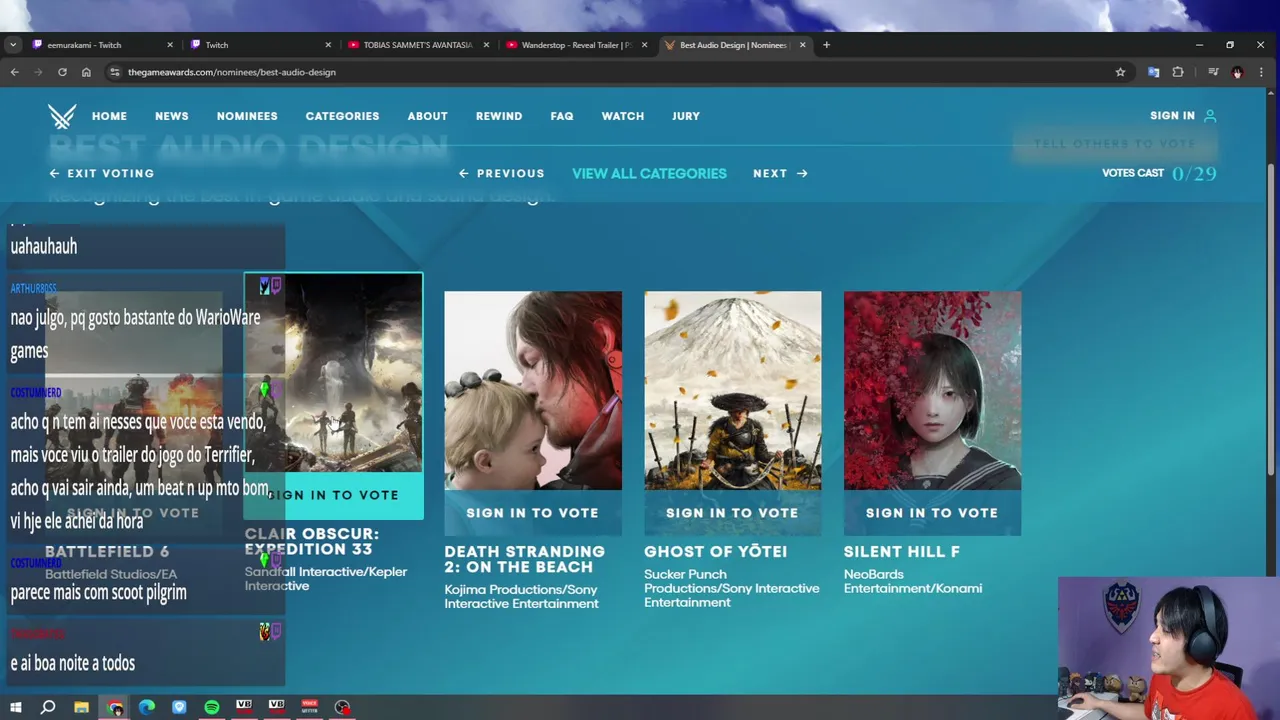
Task: Open the NOMINEES menu item
Action: point(247,116)
